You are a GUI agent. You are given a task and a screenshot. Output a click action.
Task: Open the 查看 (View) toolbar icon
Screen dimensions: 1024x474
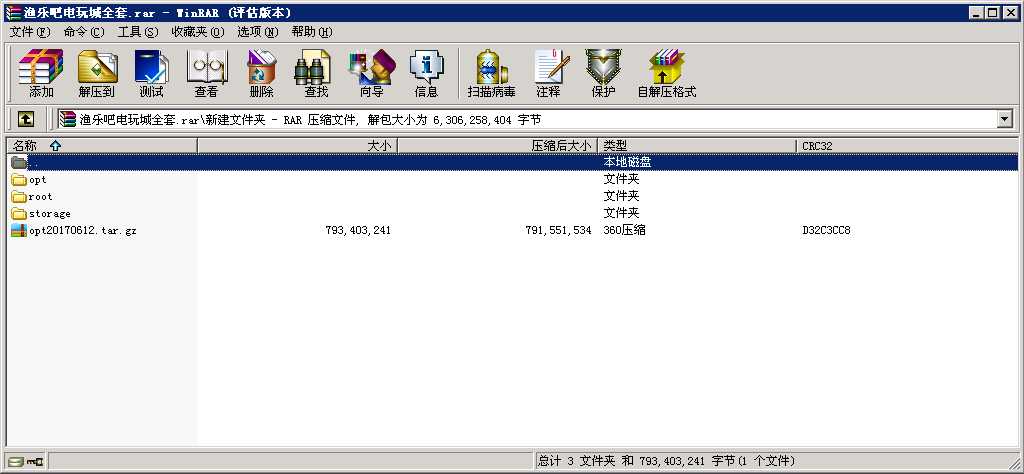[x=206, y=72]
